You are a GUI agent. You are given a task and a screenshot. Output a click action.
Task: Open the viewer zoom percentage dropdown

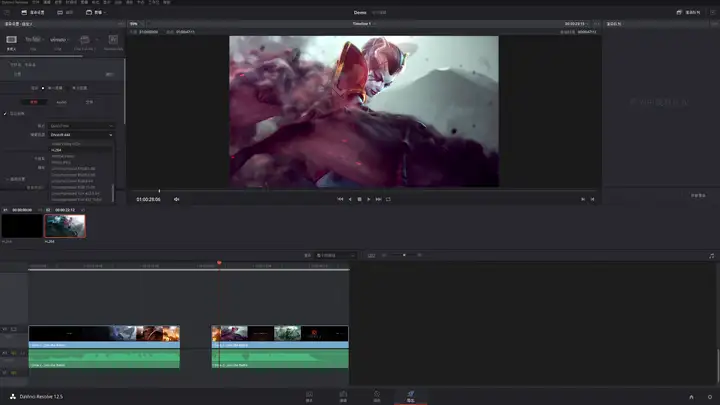click(136, 24)
